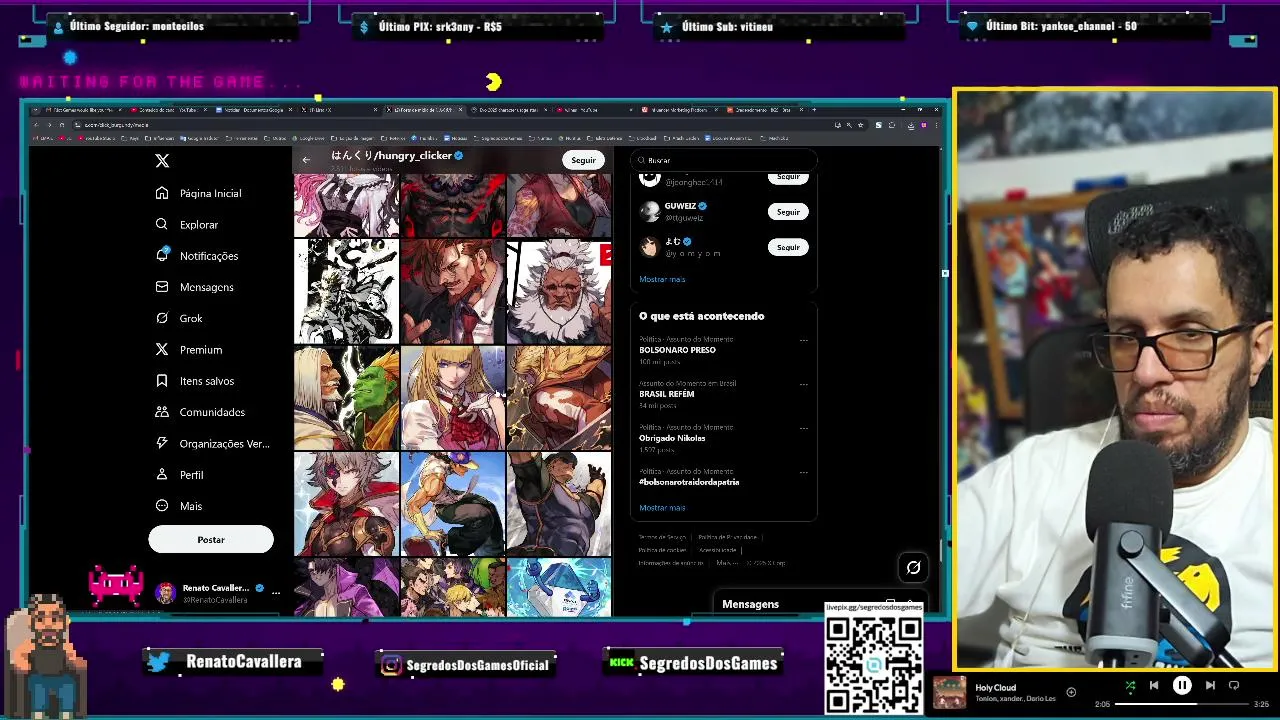Click the Explorar magnifier icon
The width and height of the screenshot is (1280, 720).
pos(162,224)
